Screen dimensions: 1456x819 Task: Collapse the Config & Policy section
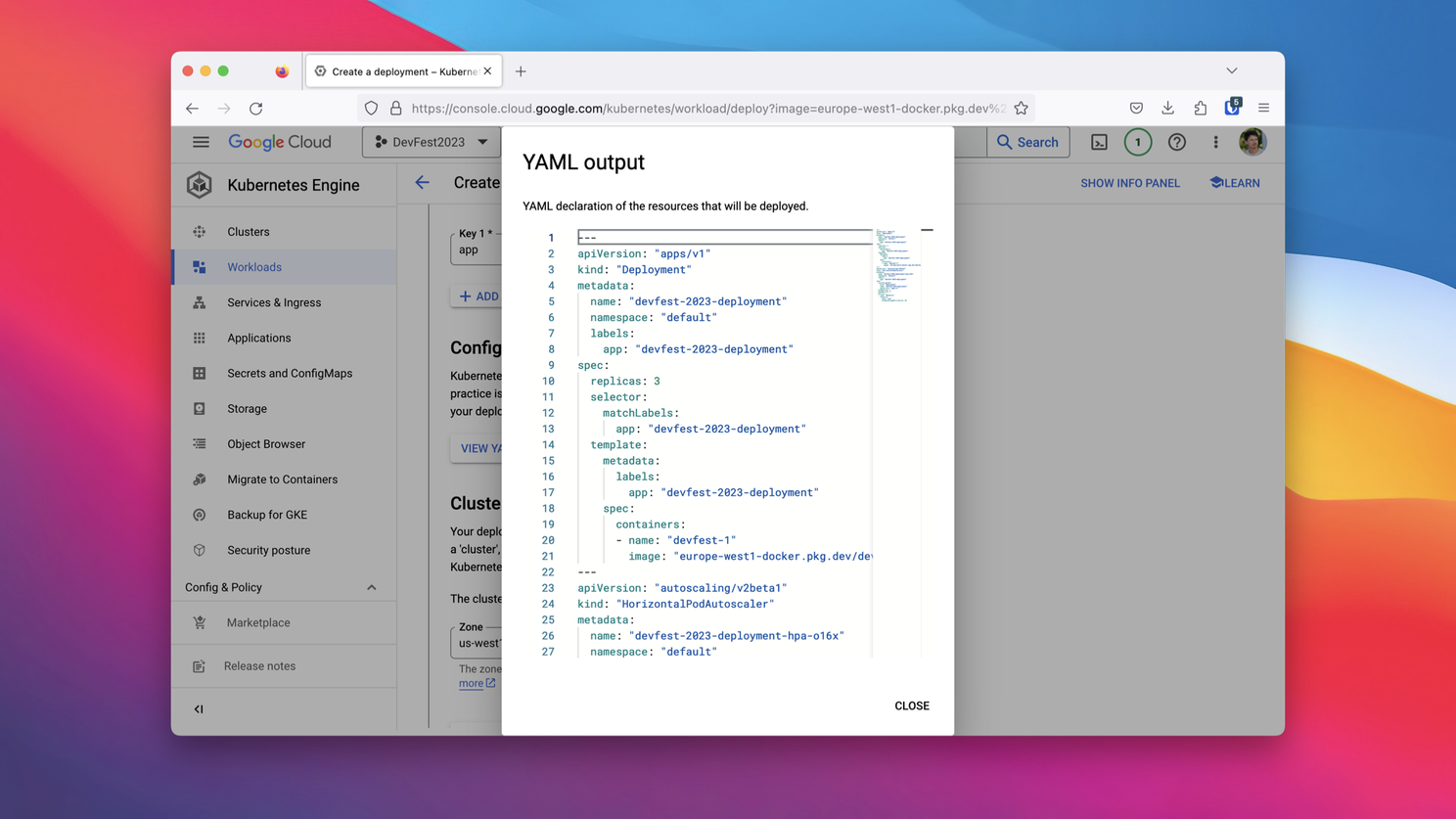coord(371,587)
